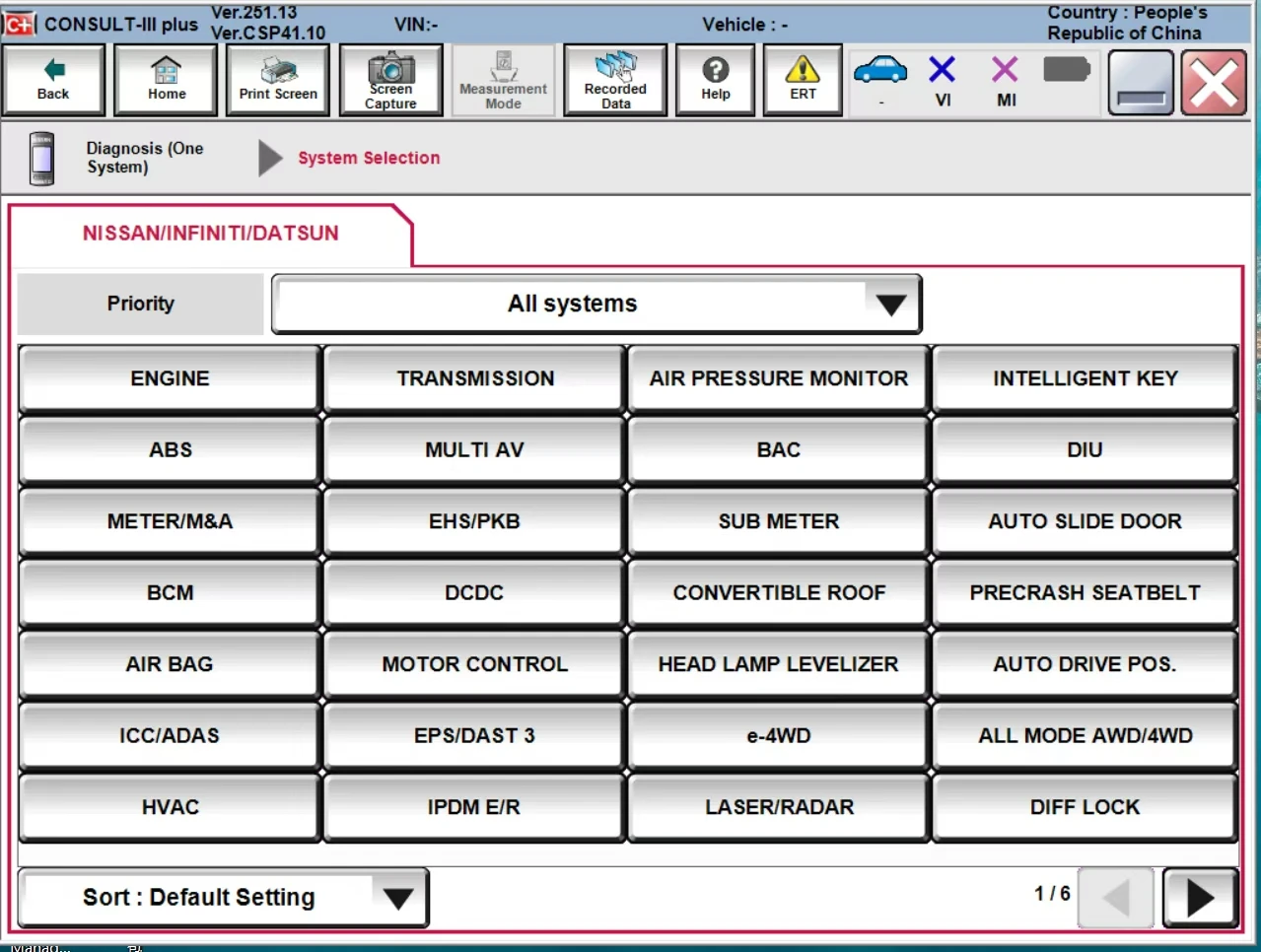1261x952 pixels.
Task: Click the battery indicator icon
Action: coord(1067,70)
